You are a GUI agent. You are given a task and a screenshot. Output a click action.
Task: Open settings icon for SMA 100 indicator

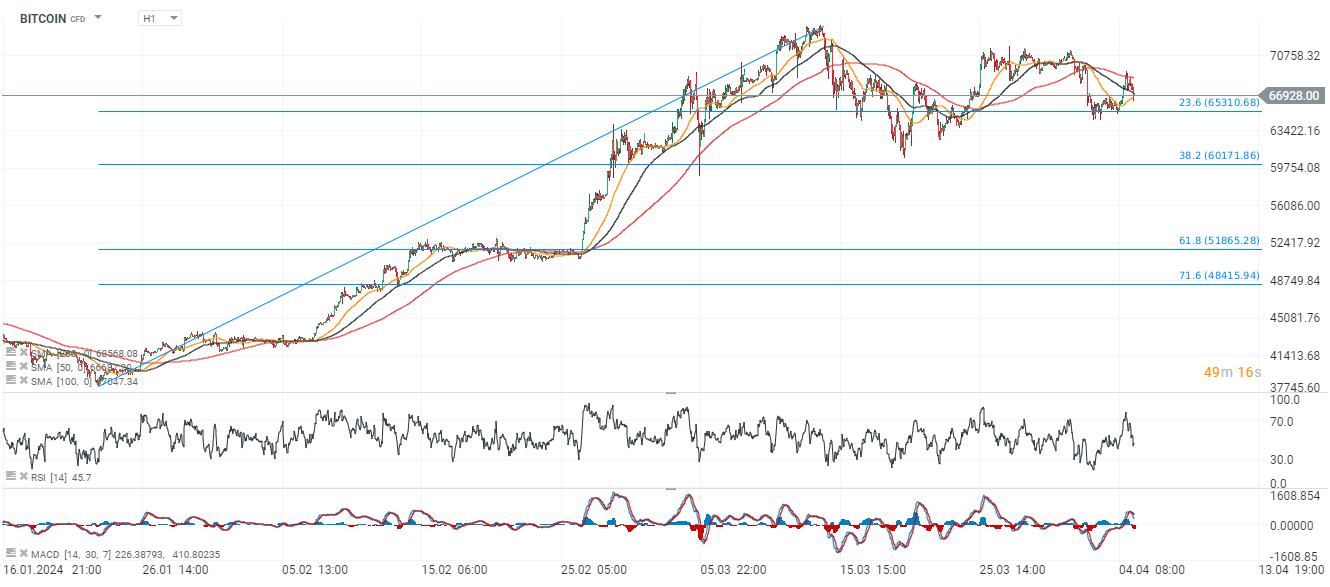tap(10, 381)
